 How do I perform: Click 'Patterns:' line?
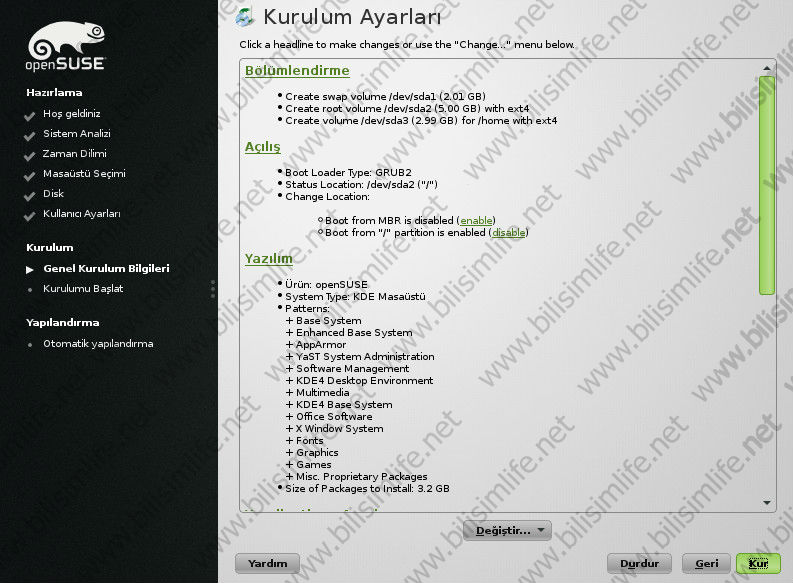coord(307,308)
